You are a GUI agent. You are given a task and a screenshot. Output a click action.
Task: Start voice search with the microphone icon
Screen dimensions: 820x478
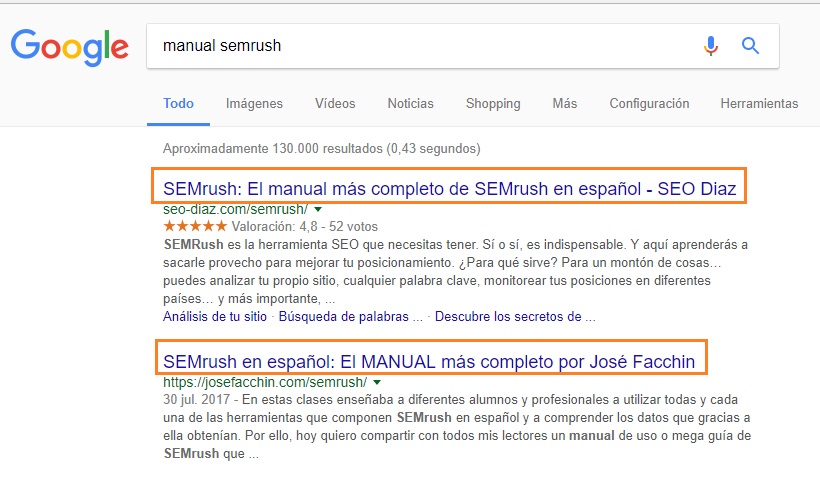click(711, 45)
